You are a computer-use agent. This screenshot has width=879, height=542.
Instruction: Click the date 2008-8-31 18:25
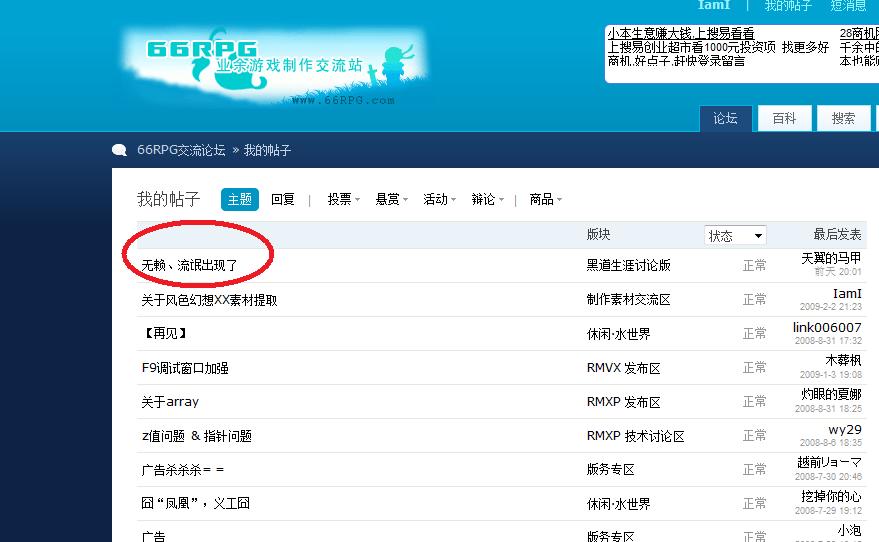pyautogui.click(x=828, y=409)
